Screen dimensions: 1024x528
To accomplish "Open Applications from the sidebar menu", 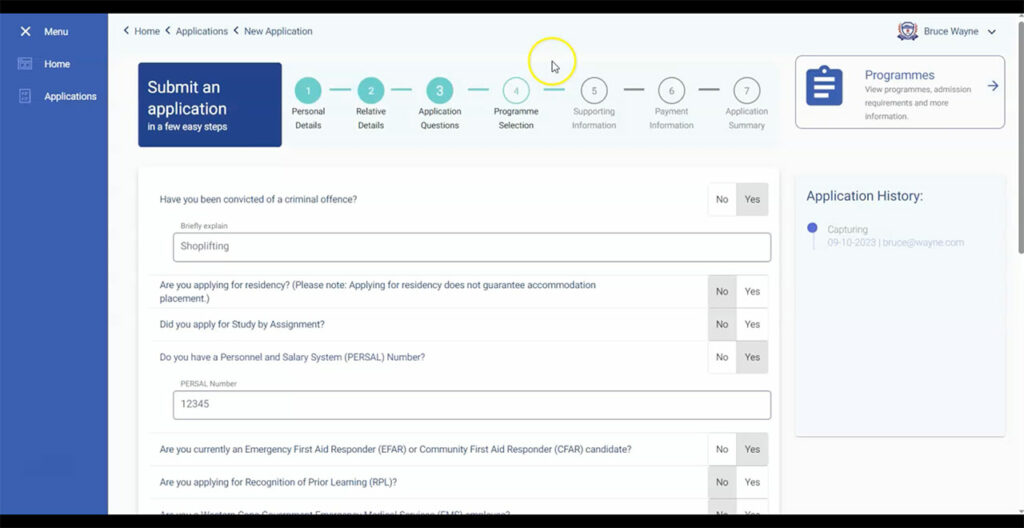I will pyautogui.click(x=70, y=97).
